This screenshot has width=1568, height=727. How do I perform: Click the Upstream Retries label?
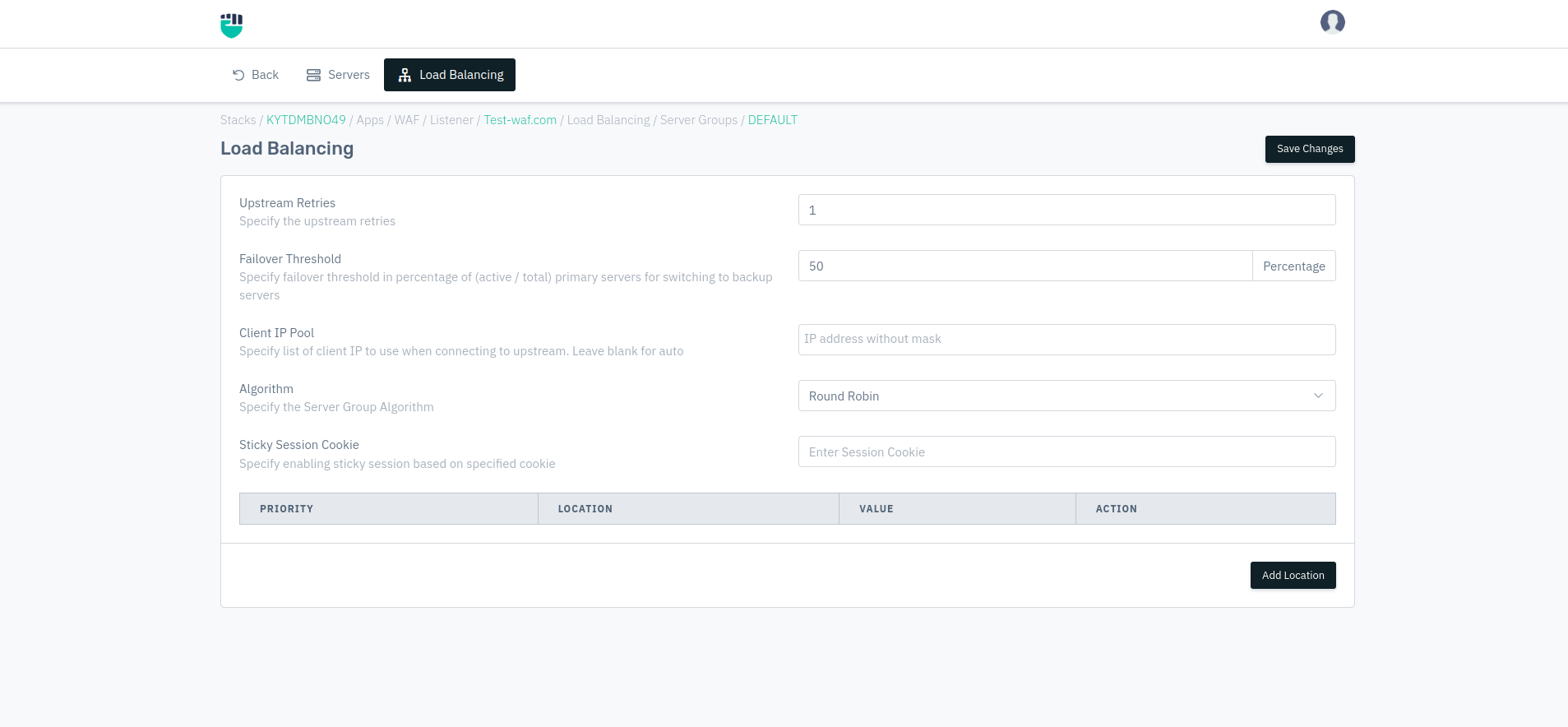(x=287, y=203)
